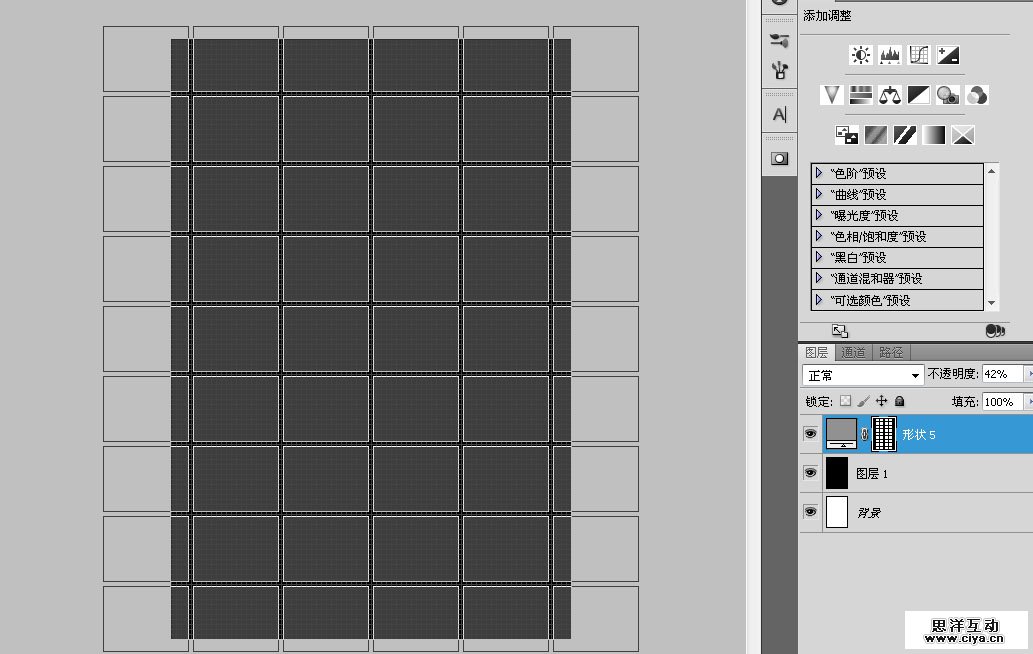Lock image pixels (brush icon)

coord(863,400)
